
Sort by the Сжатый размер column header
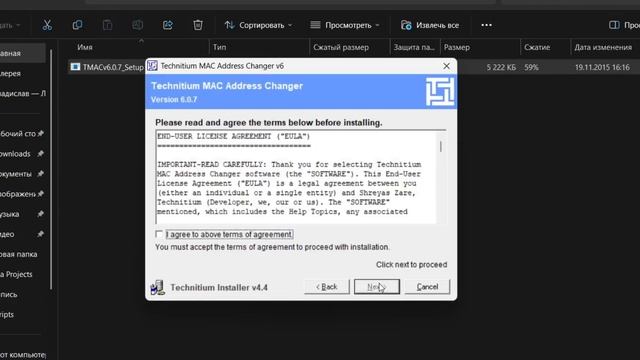(341, 47)
